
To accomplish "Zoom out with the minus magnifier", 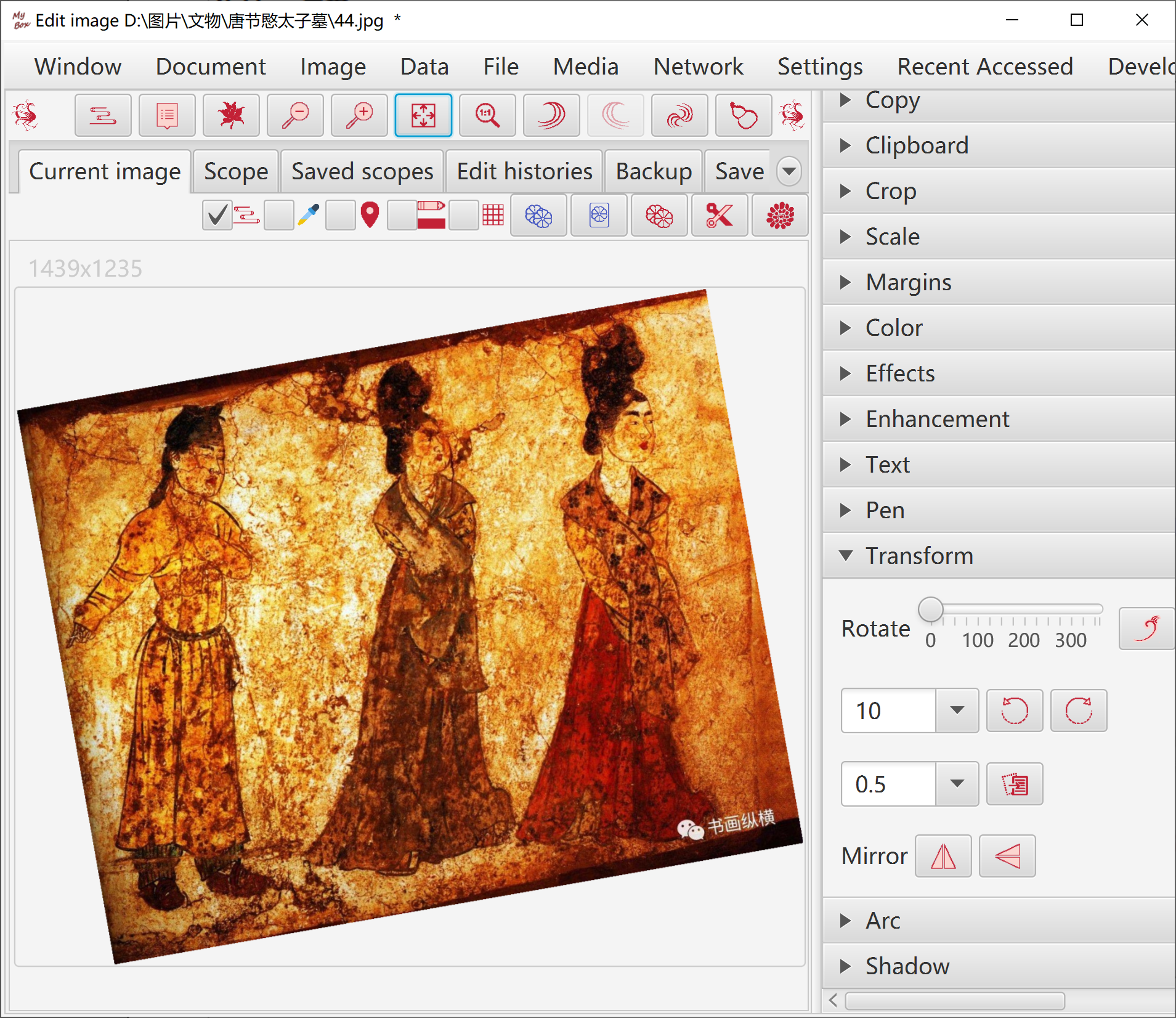I will pos(295,115).
